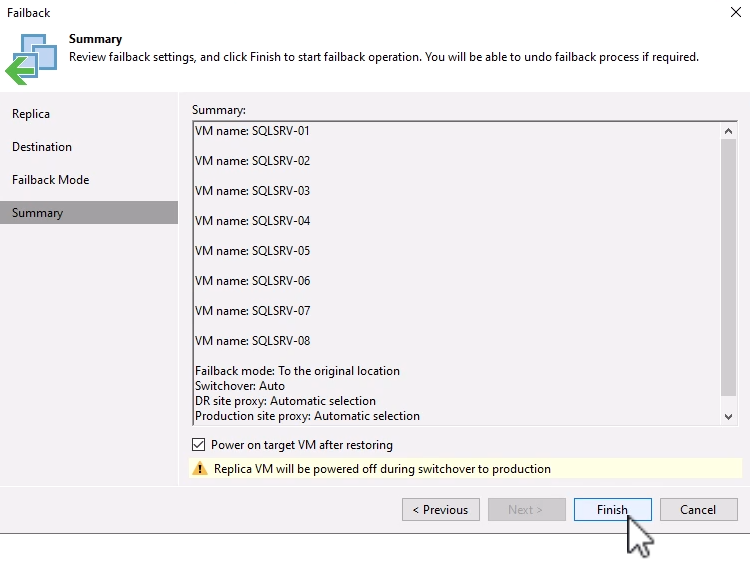Go back with the Previous button

[441, 510]
